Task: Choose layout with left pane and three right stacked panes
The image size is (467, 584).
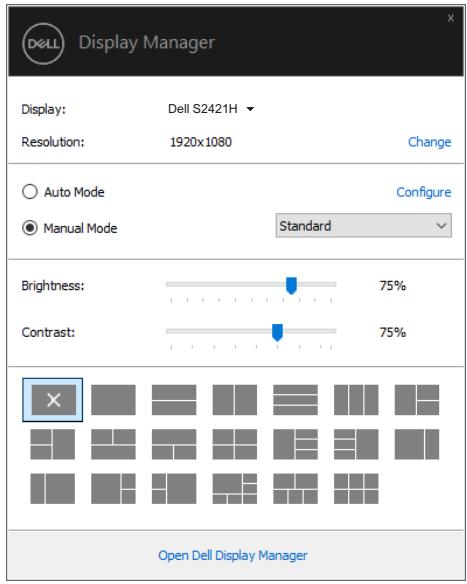Action: [x=295, y=444]
